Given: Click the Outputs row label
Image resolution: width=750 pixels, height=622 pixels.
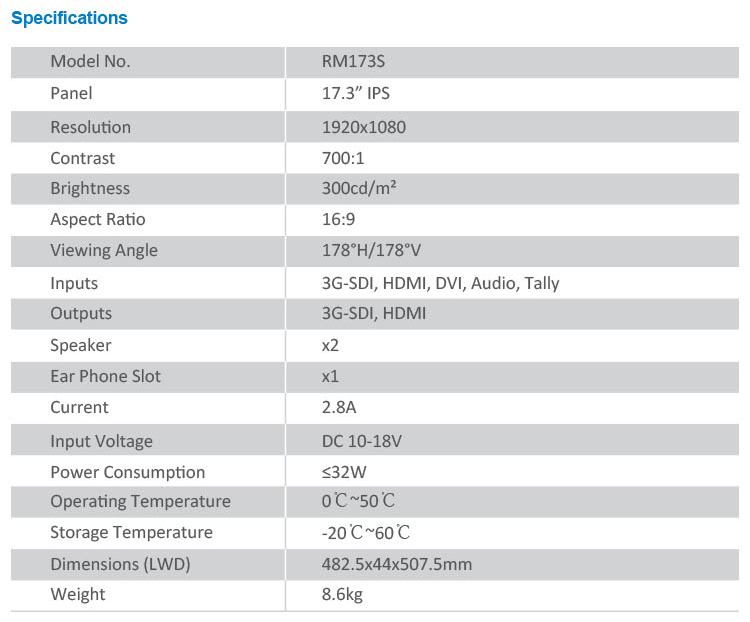Looking at the screenshot, I should pos(81,313).
